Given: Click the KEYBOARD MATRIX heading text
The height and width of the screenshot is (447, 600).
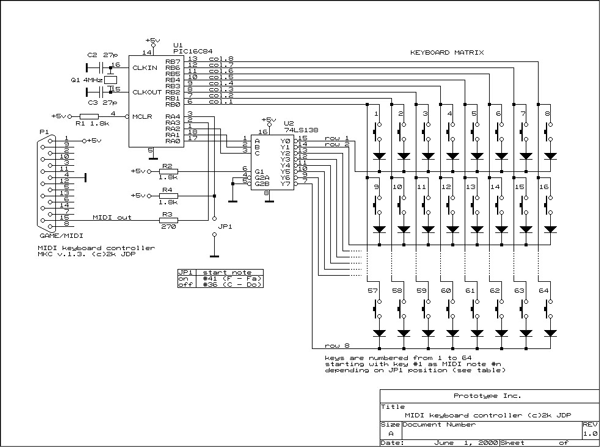Looking at the screenshot, I should click(x=447, y=52).
